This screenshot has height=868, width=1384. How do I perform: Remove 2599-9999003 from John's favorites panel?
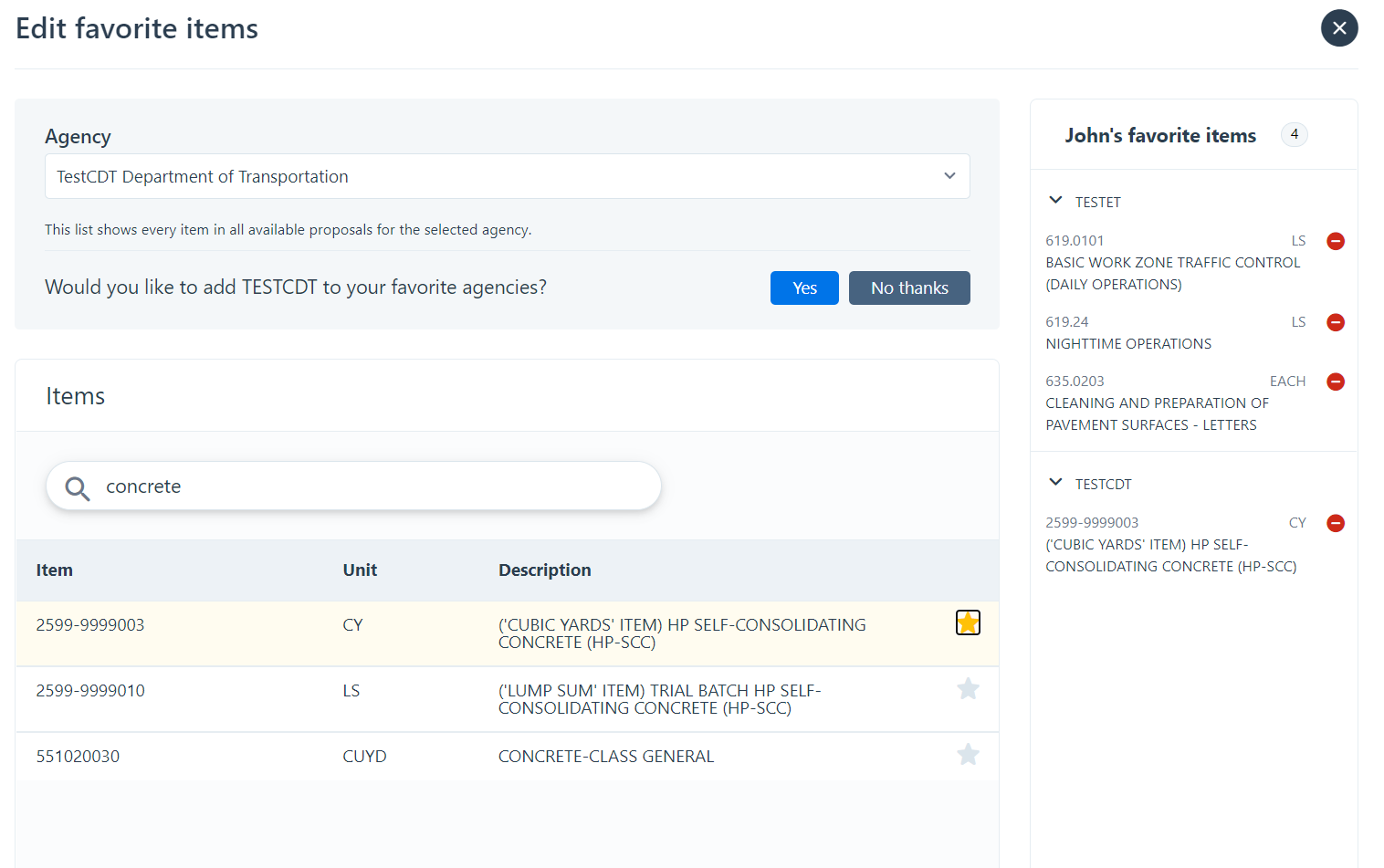tap(1335, 524)
